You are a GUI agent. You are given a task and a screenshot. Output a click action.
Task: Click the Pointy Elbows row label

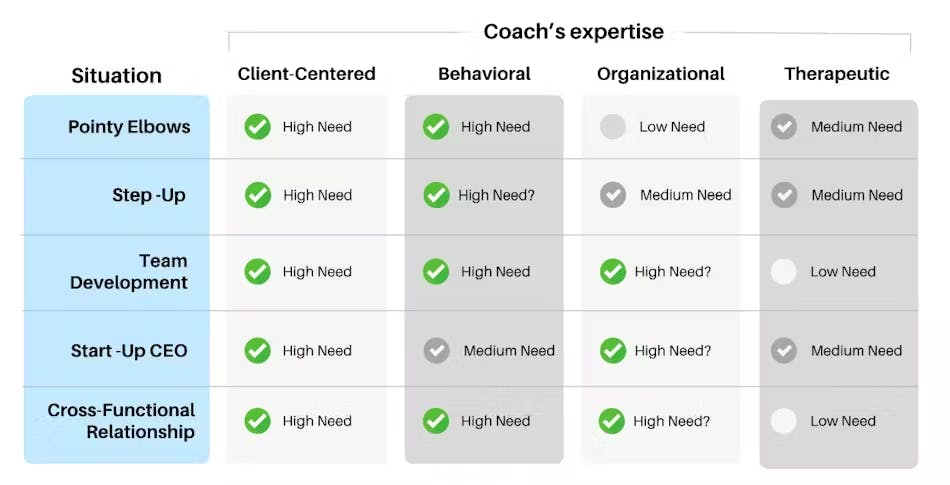[129, 127]
